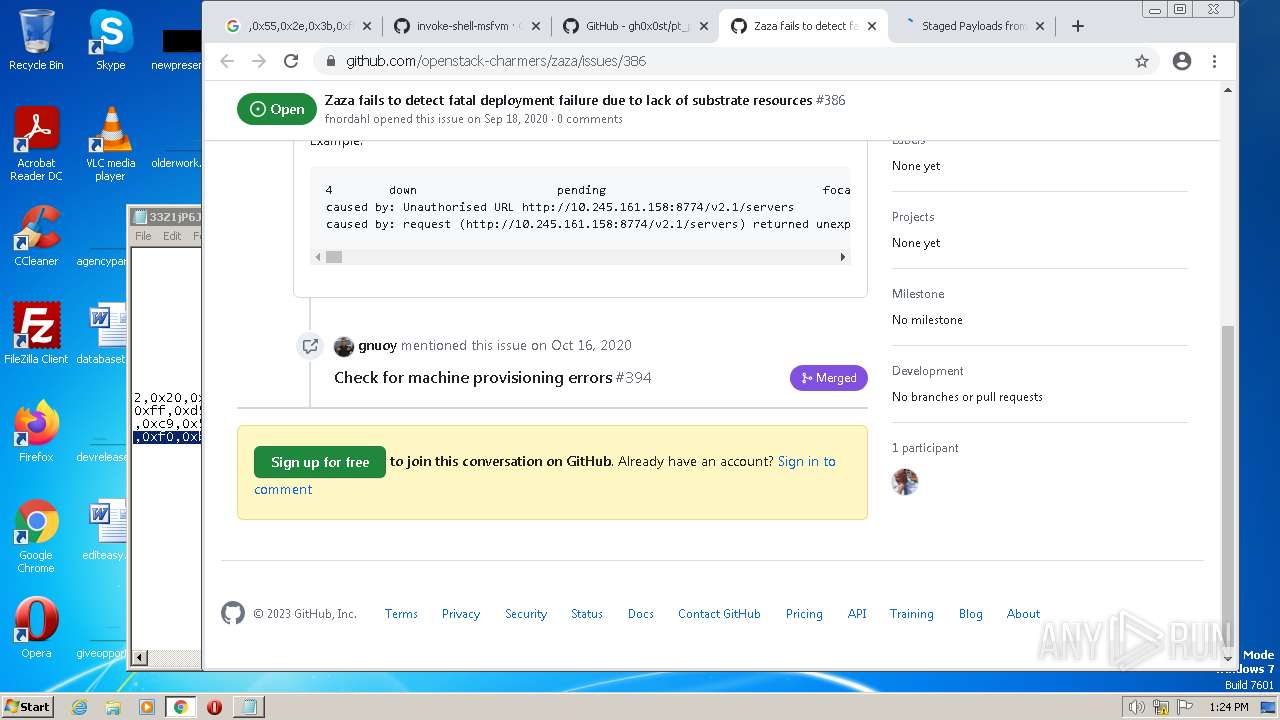The image size is (1280, 720).
Task: Click the participant avatar in sidebar
Action: coord(905,482)
